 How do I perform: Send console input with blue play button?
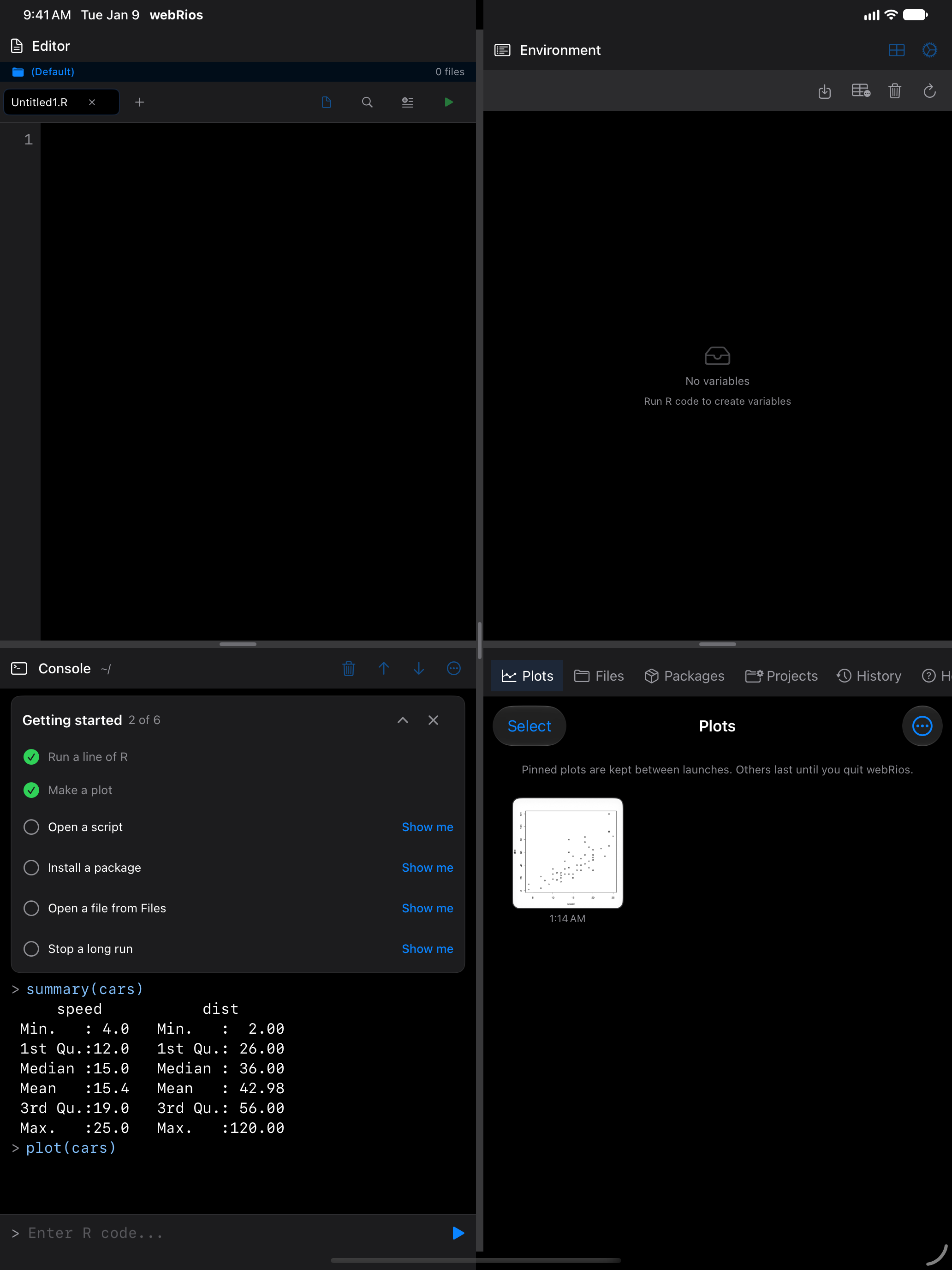pyautogui.click(x=458, y=1233)
